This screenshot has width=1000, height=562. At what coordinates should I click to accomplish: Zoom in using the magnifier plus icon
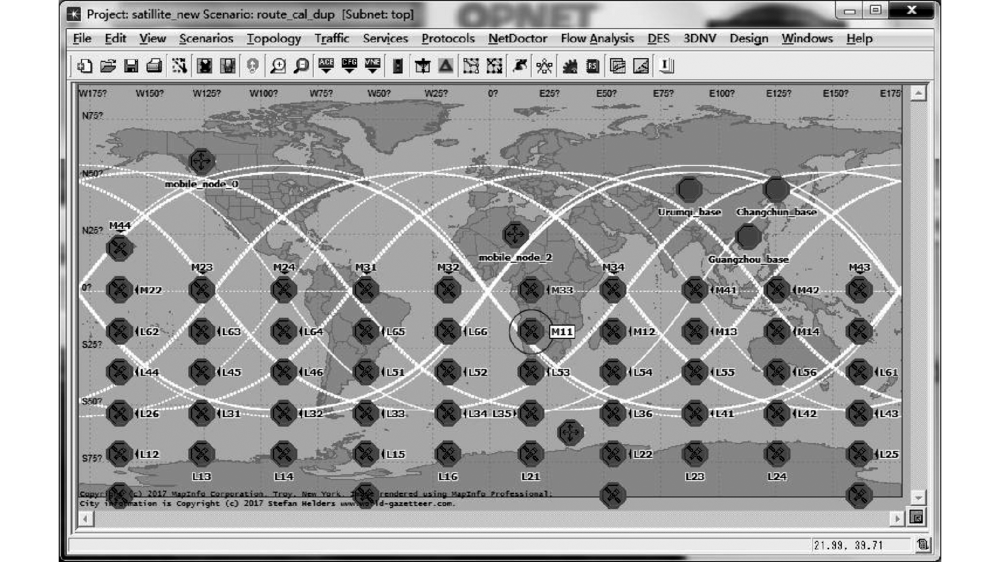(x=277, y=67)
